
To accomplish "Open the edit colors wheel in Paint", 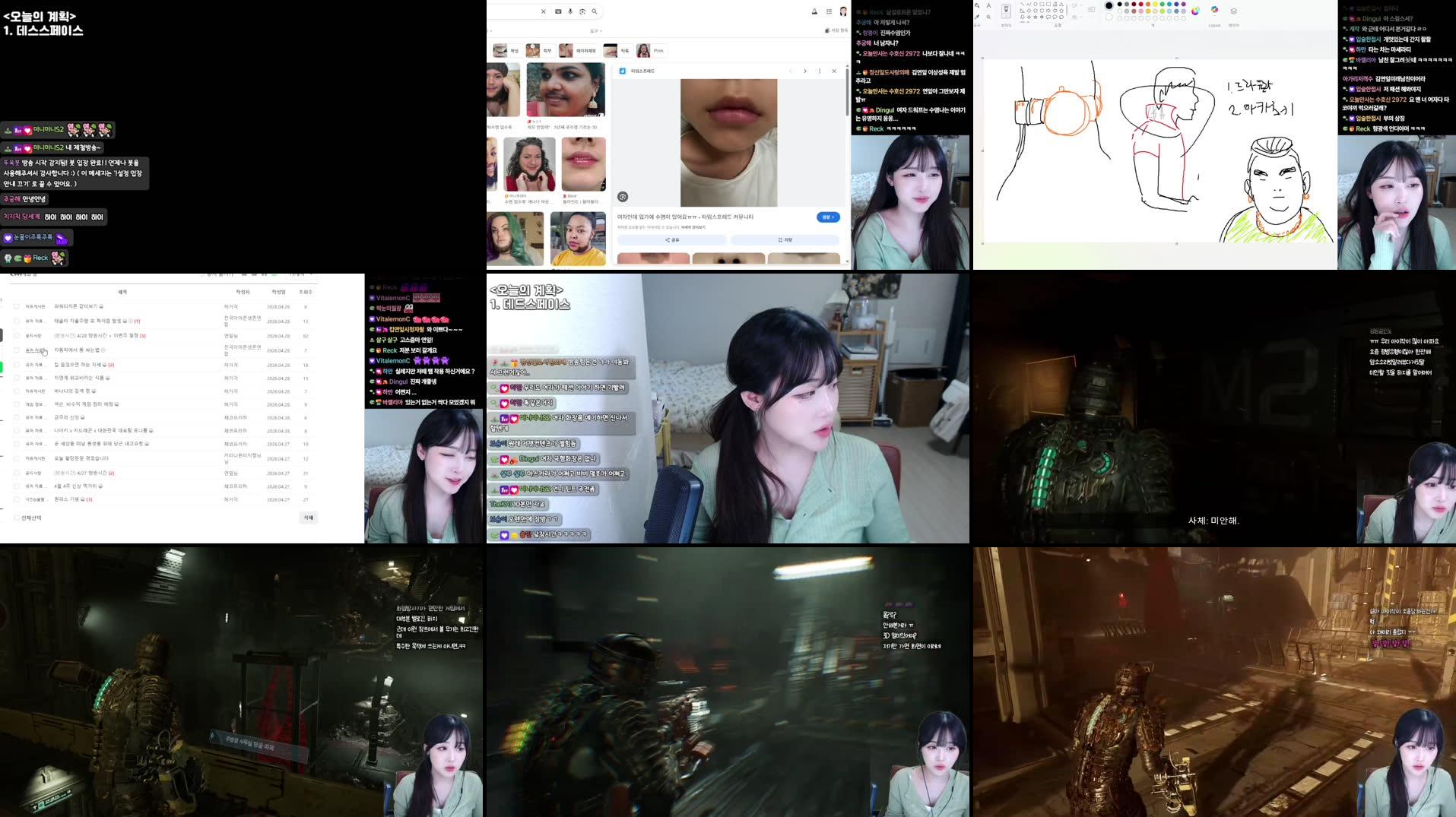I will (1195, 11).
